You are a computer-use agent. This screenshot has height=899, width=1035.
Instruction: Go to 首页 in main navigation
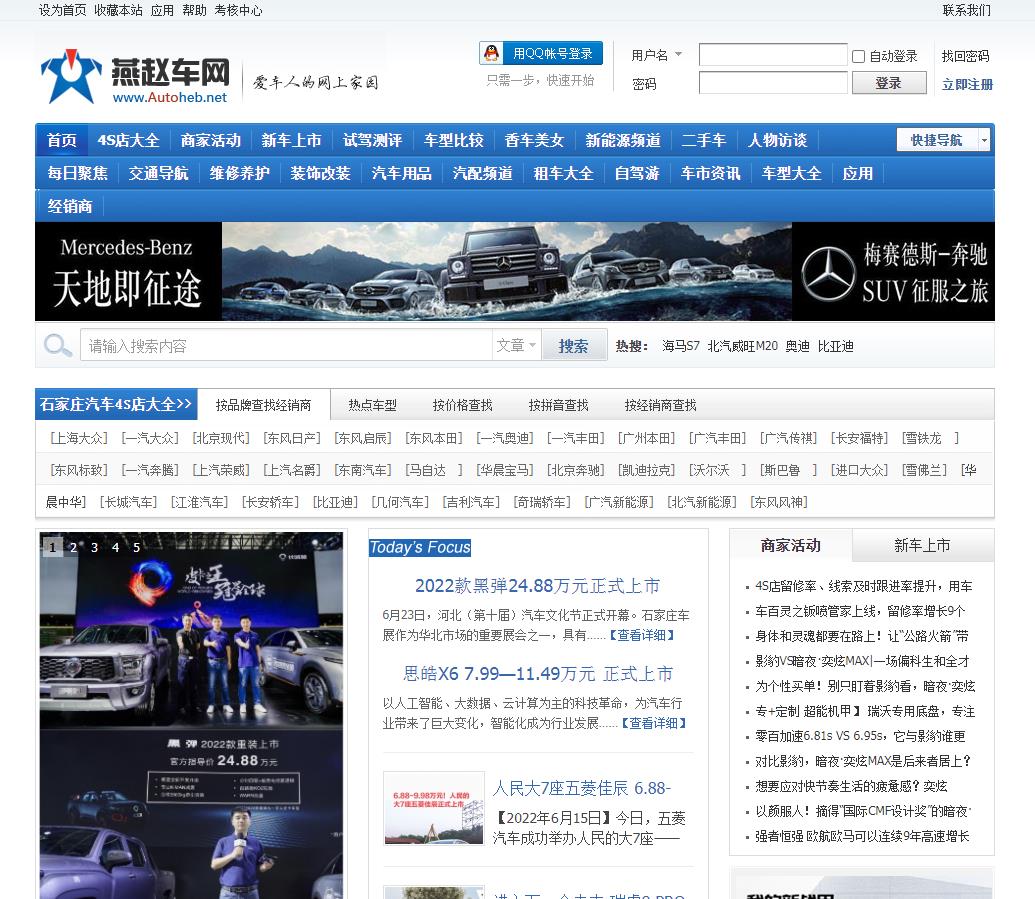pos(62,141)
